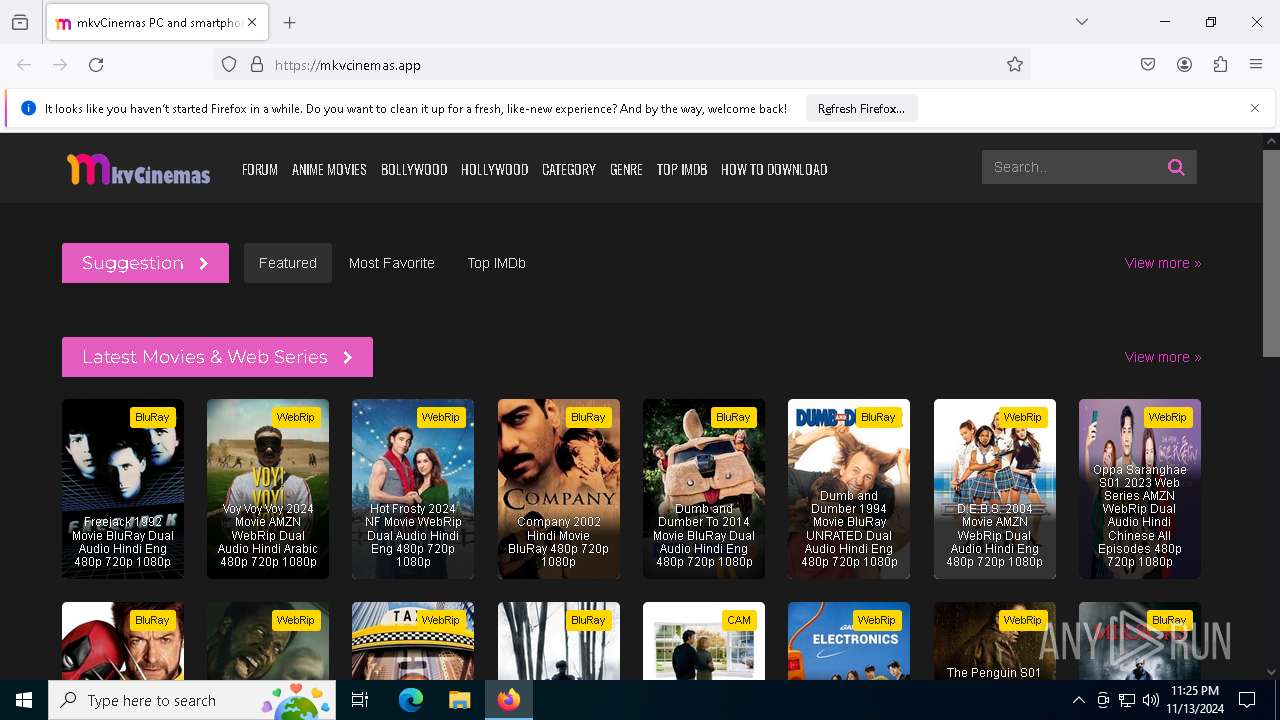Open the Electronics poster in second row
1280x720 pixels.
(x=849, y=641)
